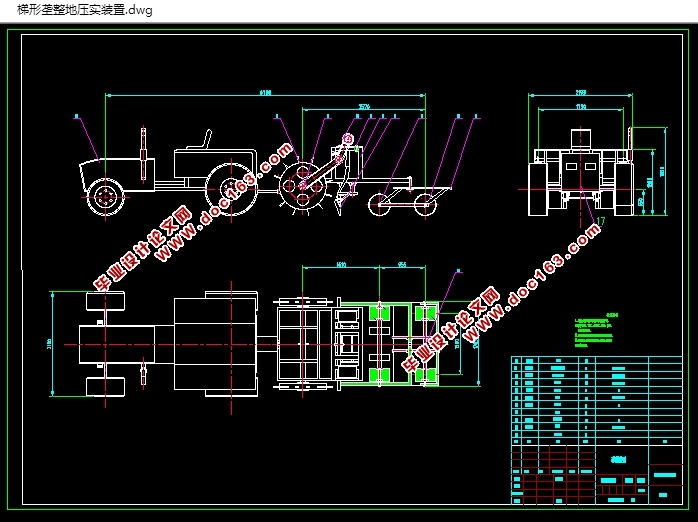Screen dimensions: 698x522
Task: Click the tractor's front wheel in the side view
Action: click(106, 198)
